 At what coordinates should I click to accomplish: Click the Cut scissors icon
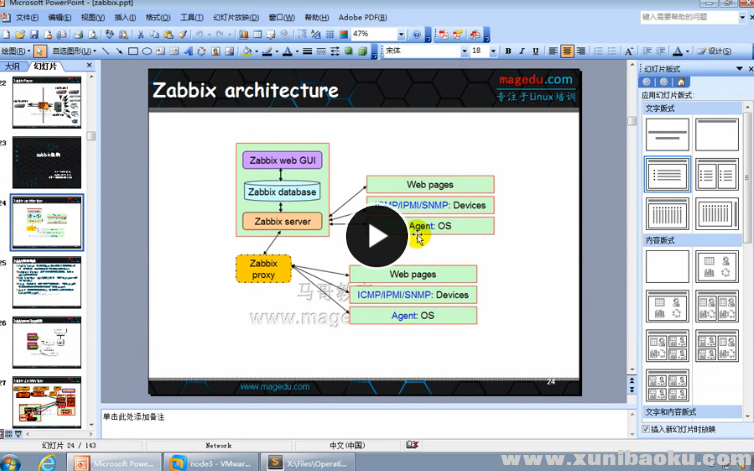click(141, 34)
